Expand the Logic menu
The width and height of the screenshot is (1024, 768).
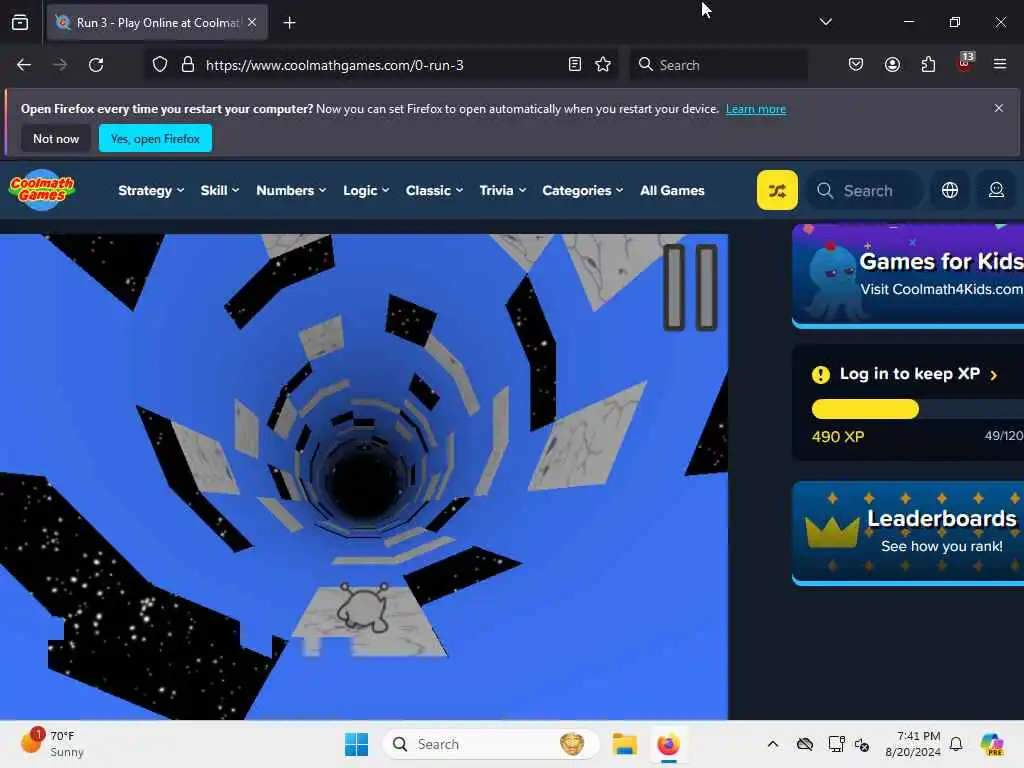pos(366,191)
